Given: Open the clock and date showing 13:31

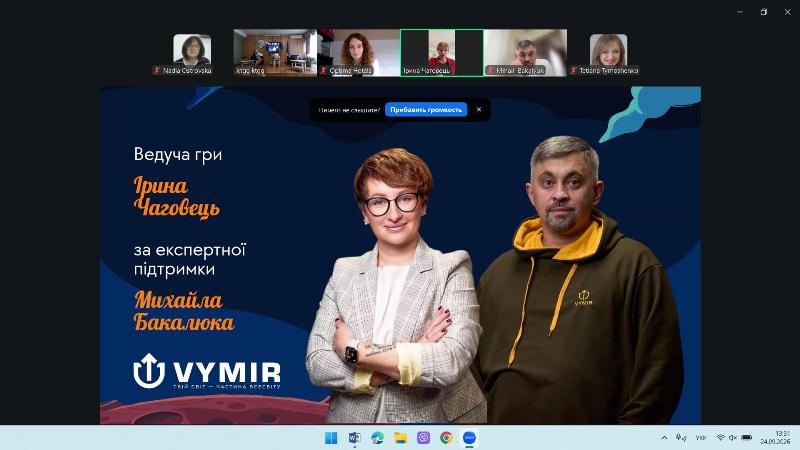Looking at the screenshot, I should 776,438.
